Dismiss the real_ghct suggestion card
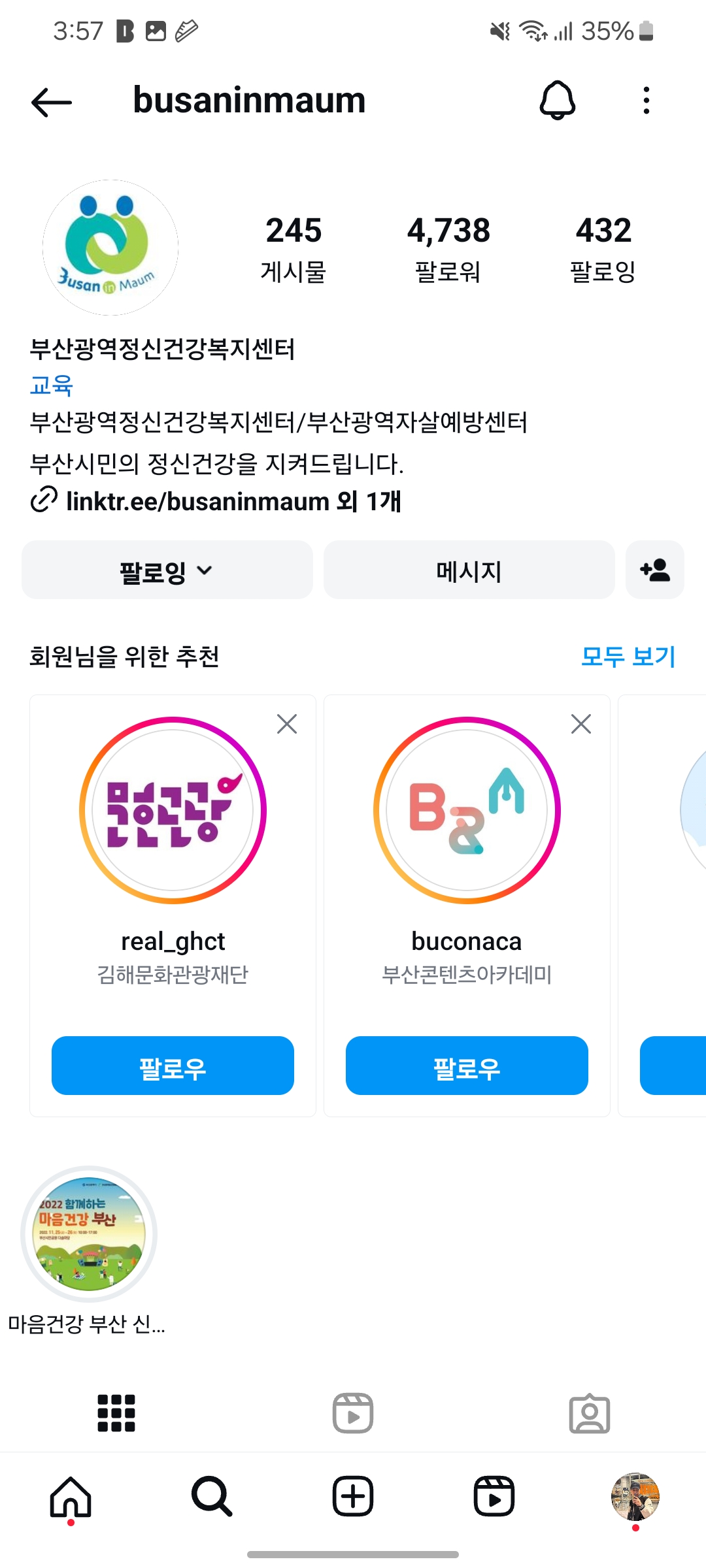This screenshot has height=1568, width=706. click(287, 724)
